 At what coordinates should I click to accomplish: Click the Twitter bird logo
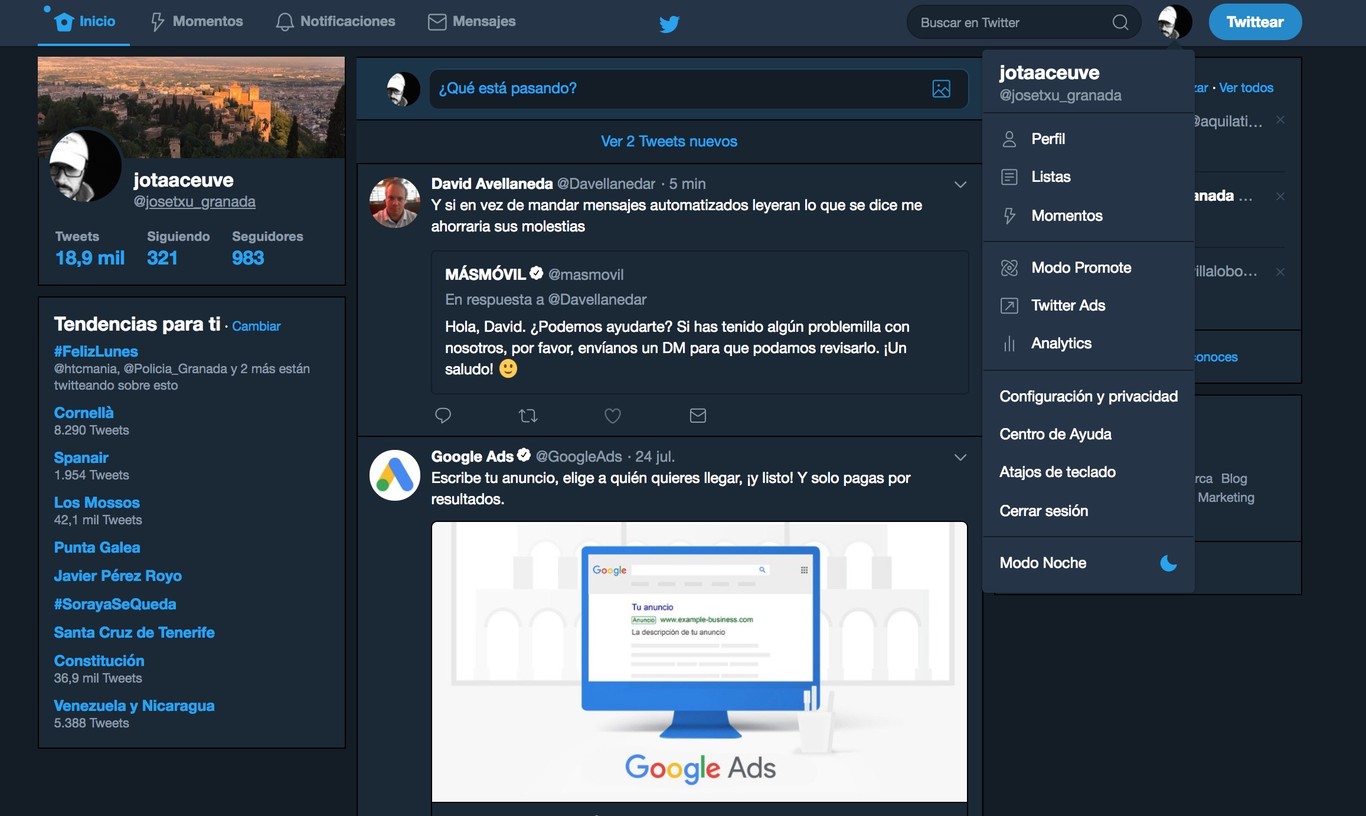pyautogui.click(x=668, y=24)
